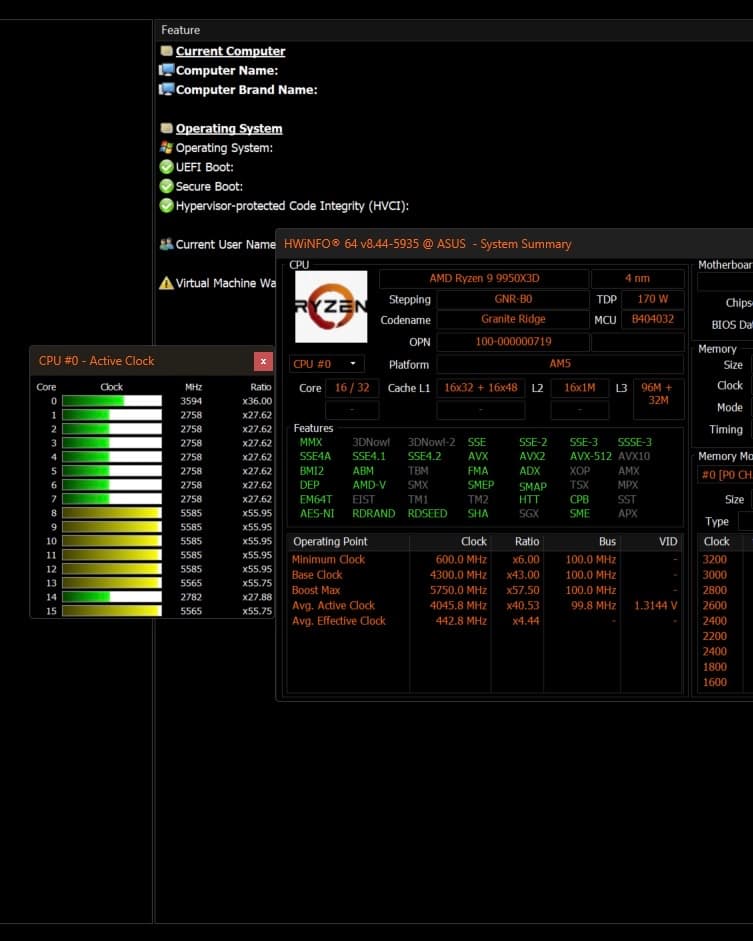This screenshot has height=941, width=753.
Task: Select the Avg. Effective Clock row
Action: pyautogui.click(x=485, y=621)
